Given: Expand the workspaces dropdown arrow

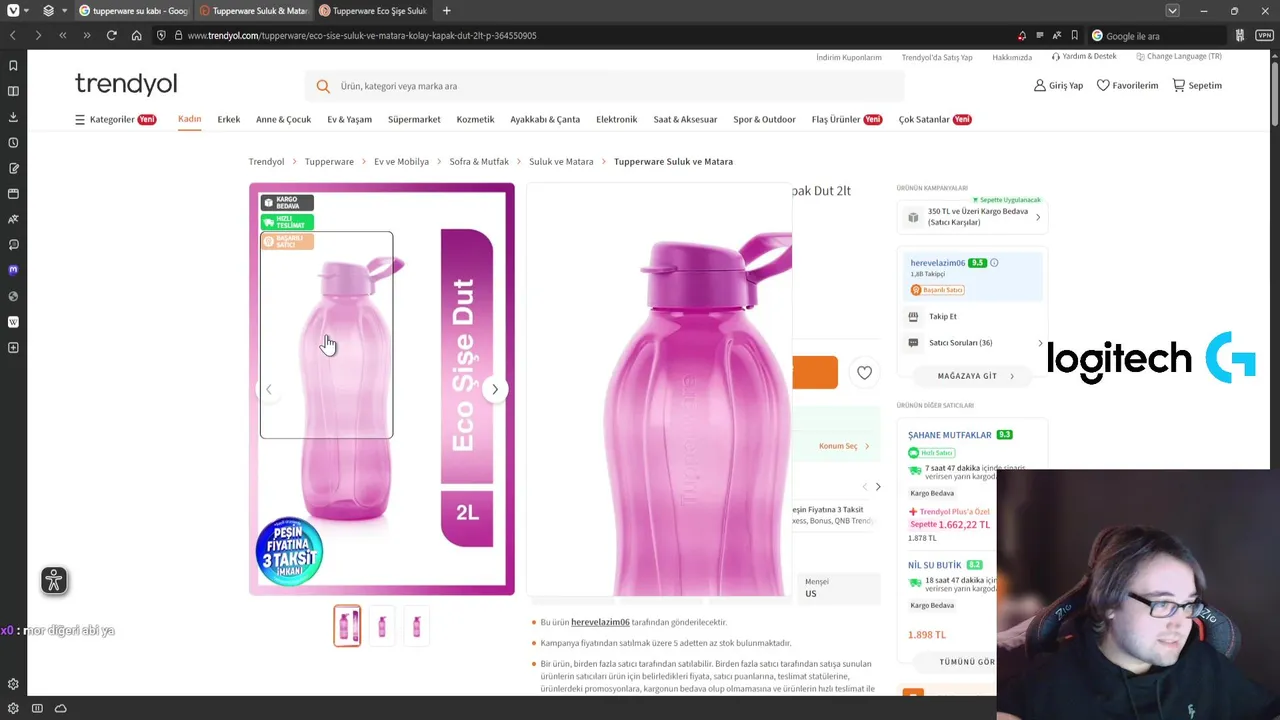Looking at the screenshot, I should [x=65, y=11].
